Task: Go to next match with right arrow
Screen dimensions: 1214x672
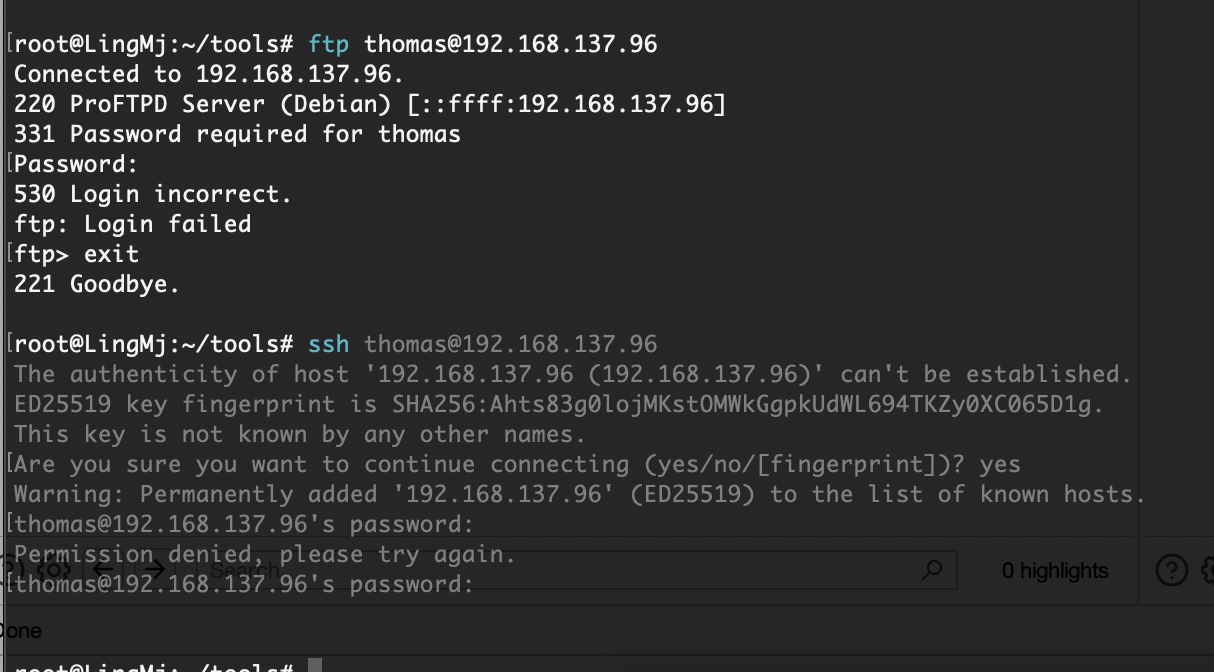Action: [152, 570]
